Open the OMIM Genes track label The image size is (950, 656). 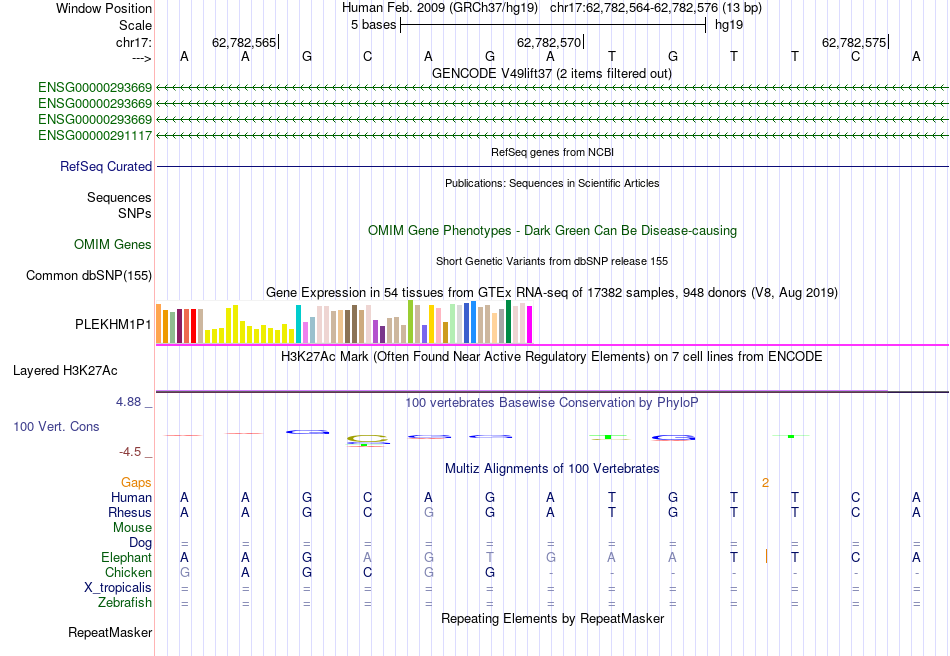[x=113, y=244]
